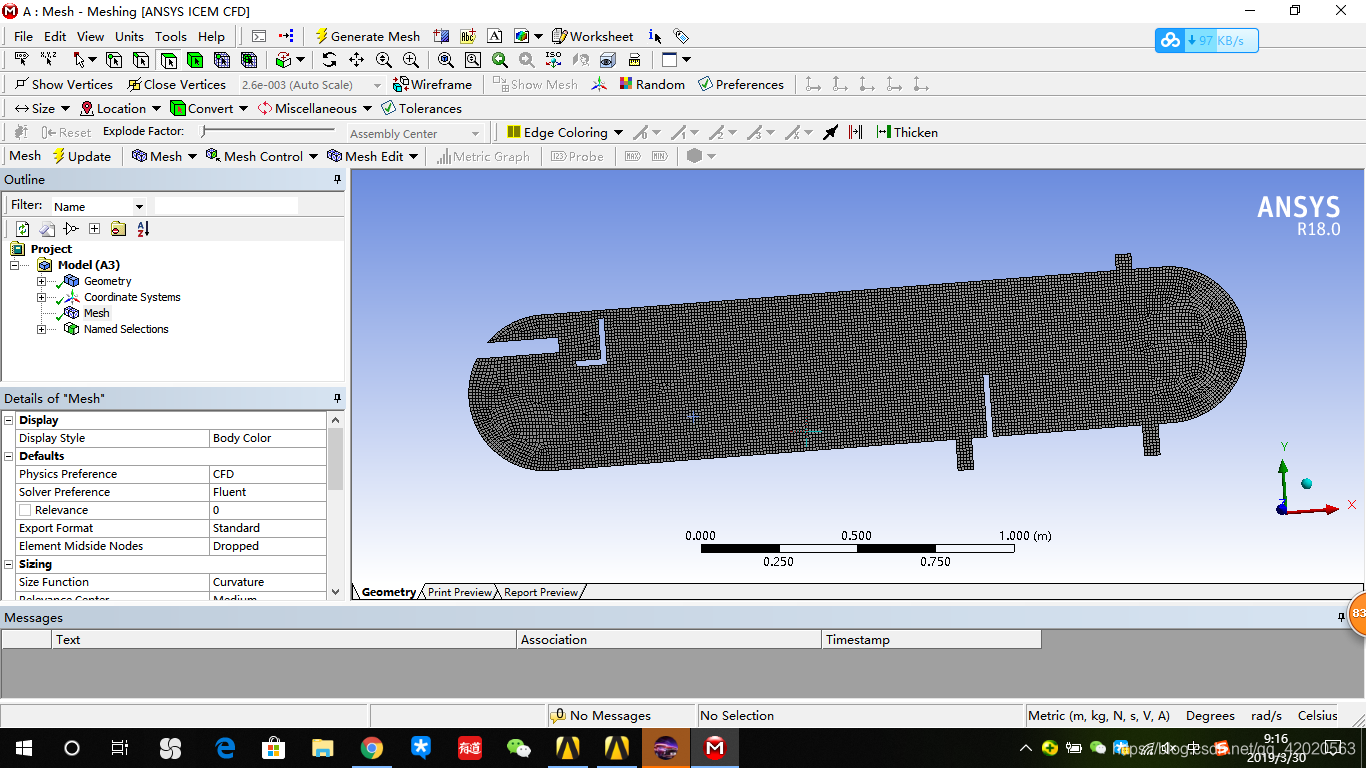Toggle the Messages panel pin
The height and width of the screenshot is (768, 1366).
tap(1341, 618)
